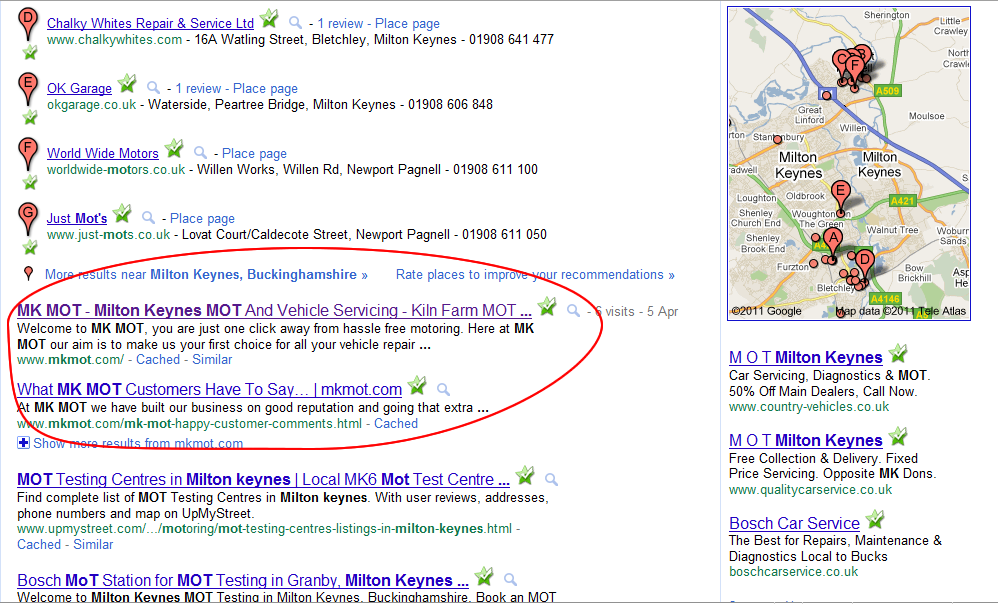
Task: Click www.just-mots.co.uk green URL text
Action: tap(109, 235)
